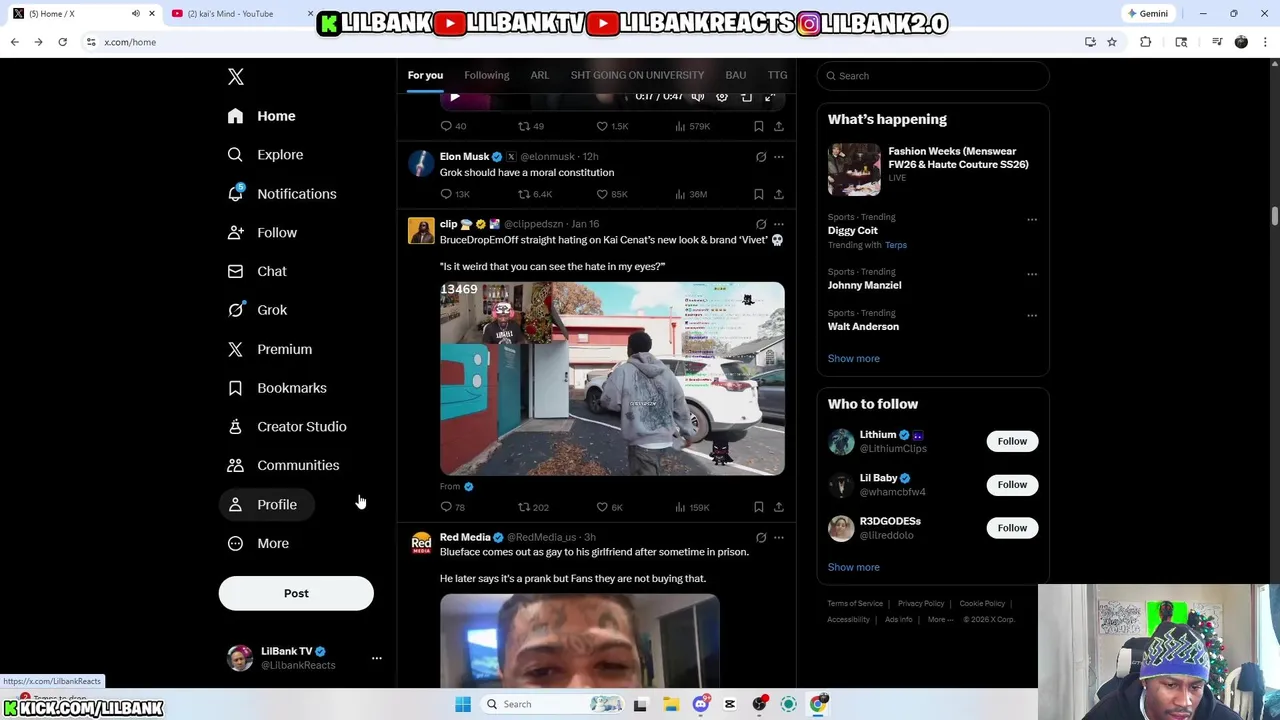Open options for Diggy Coit trend
Screen dimensions: 1280x720
[1032, 220]
